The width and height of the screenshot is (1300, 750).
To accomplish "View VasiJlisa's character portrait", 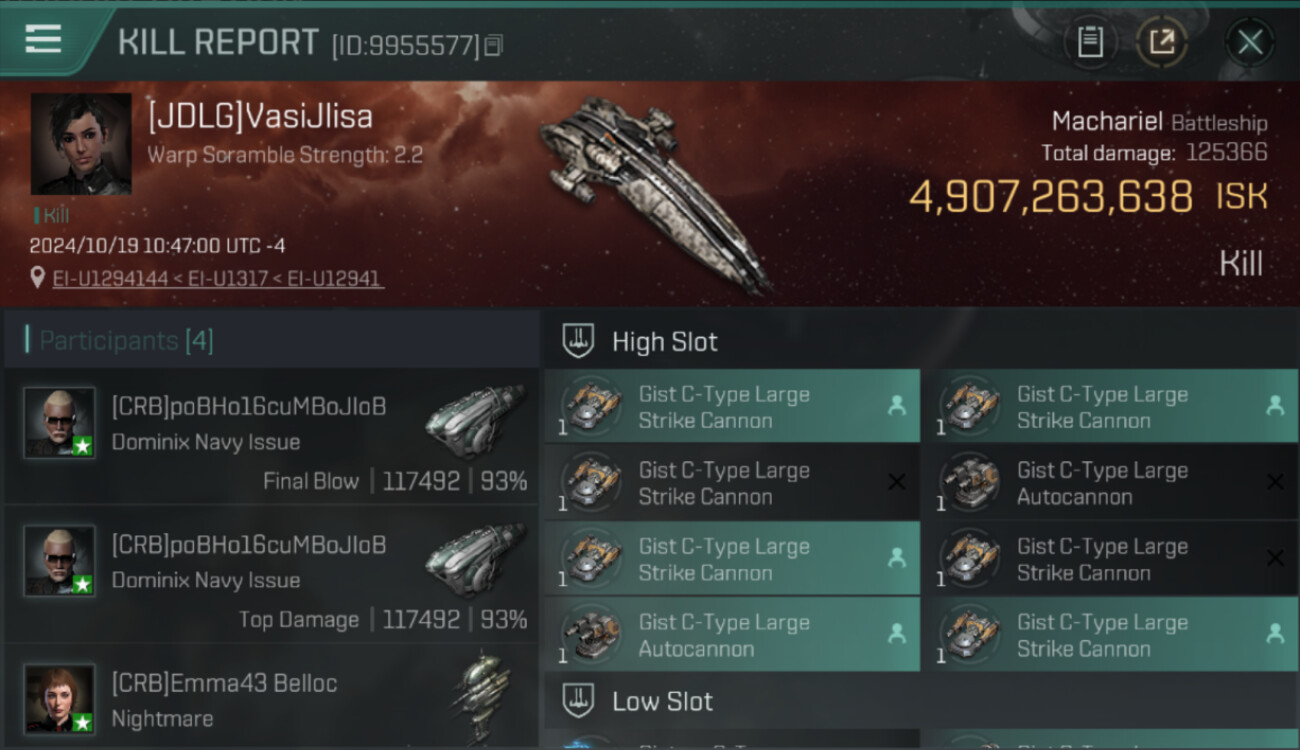I will point(81,144).
